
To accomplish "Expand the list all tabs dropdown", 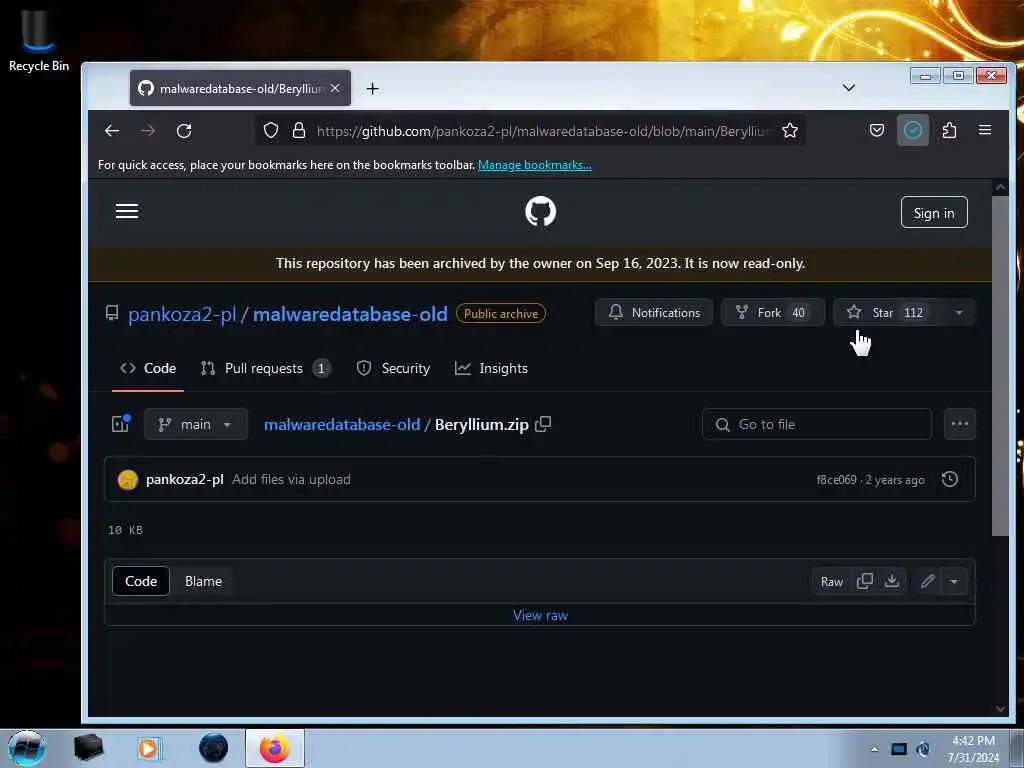I will tap(848, 88).
